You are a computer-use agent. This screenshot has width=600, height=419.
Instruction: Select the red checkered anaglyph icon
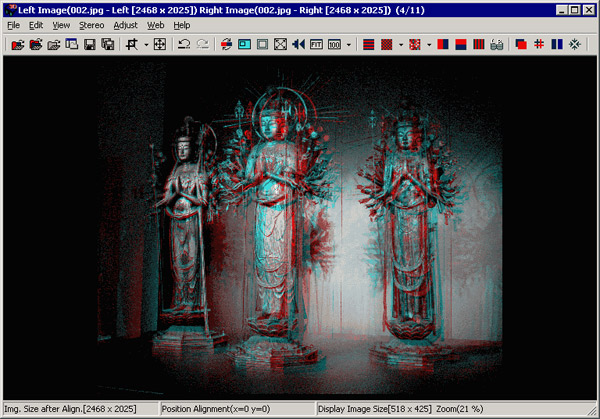point(386,44)
